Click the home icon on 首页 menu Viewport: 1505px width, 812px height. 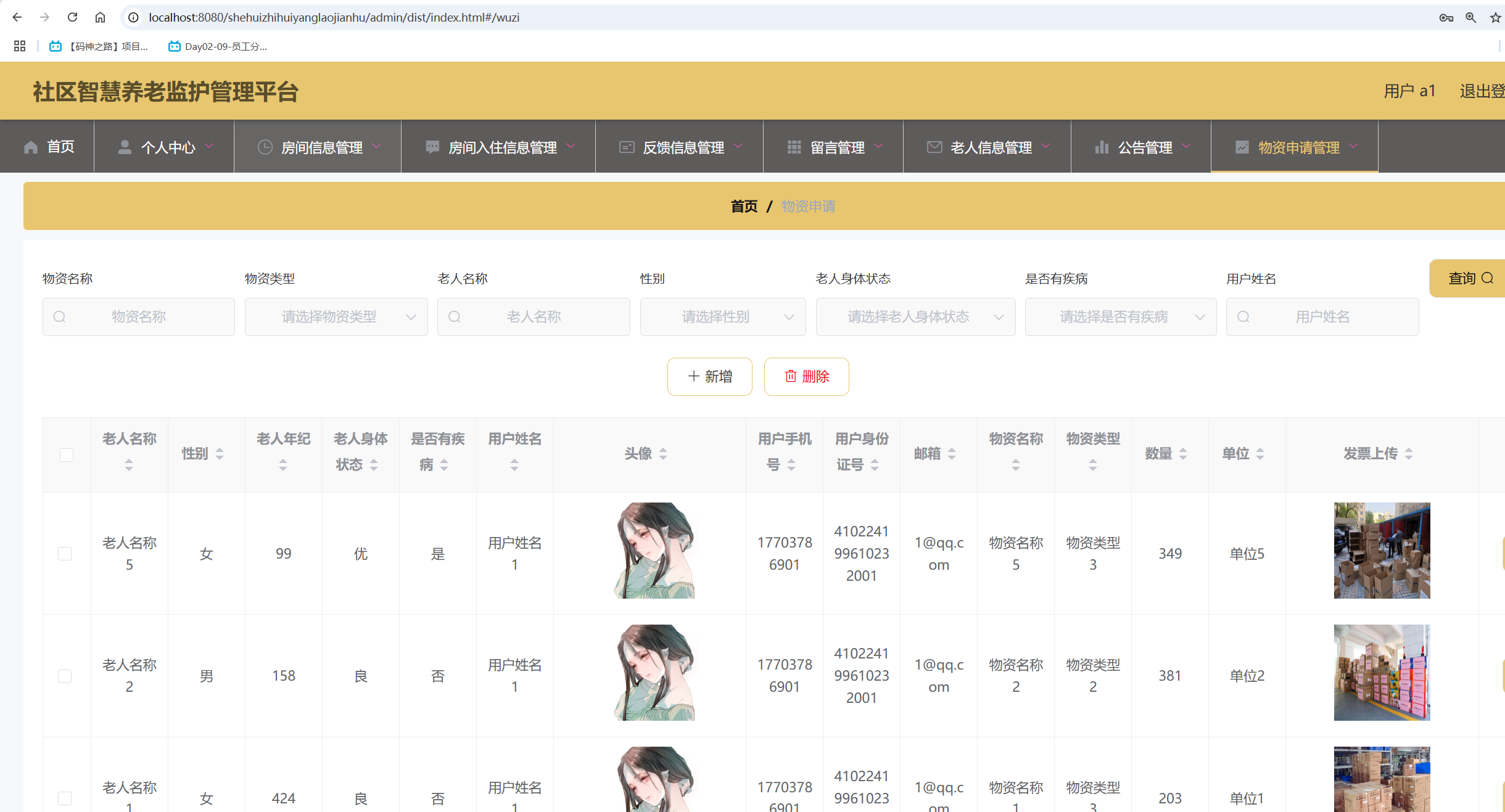[x=31, y=146]
